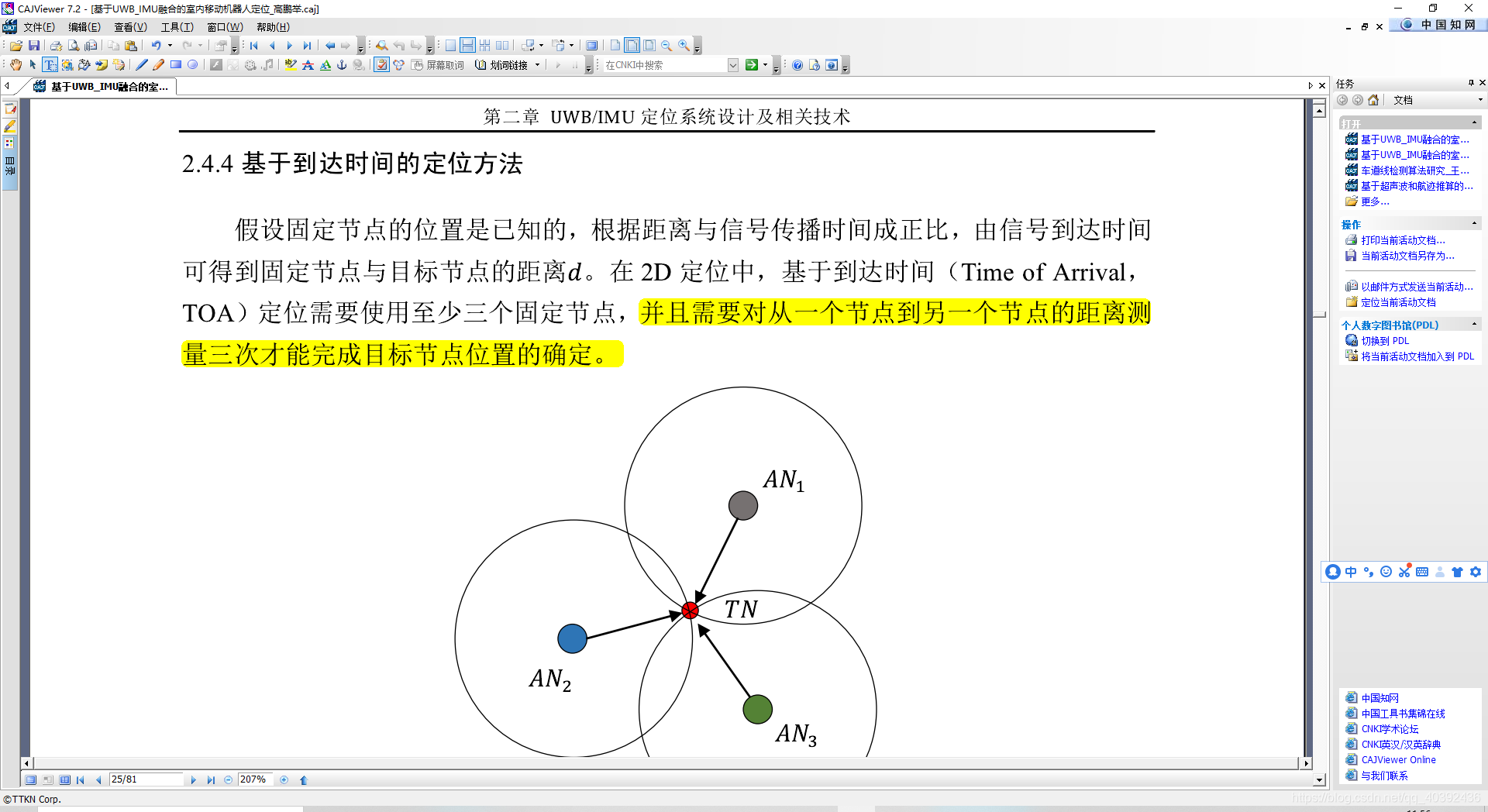This screenshot has height=812, width=1488.
Task: Open the CNKI search box dropdown
Action: tap(733, 65)
